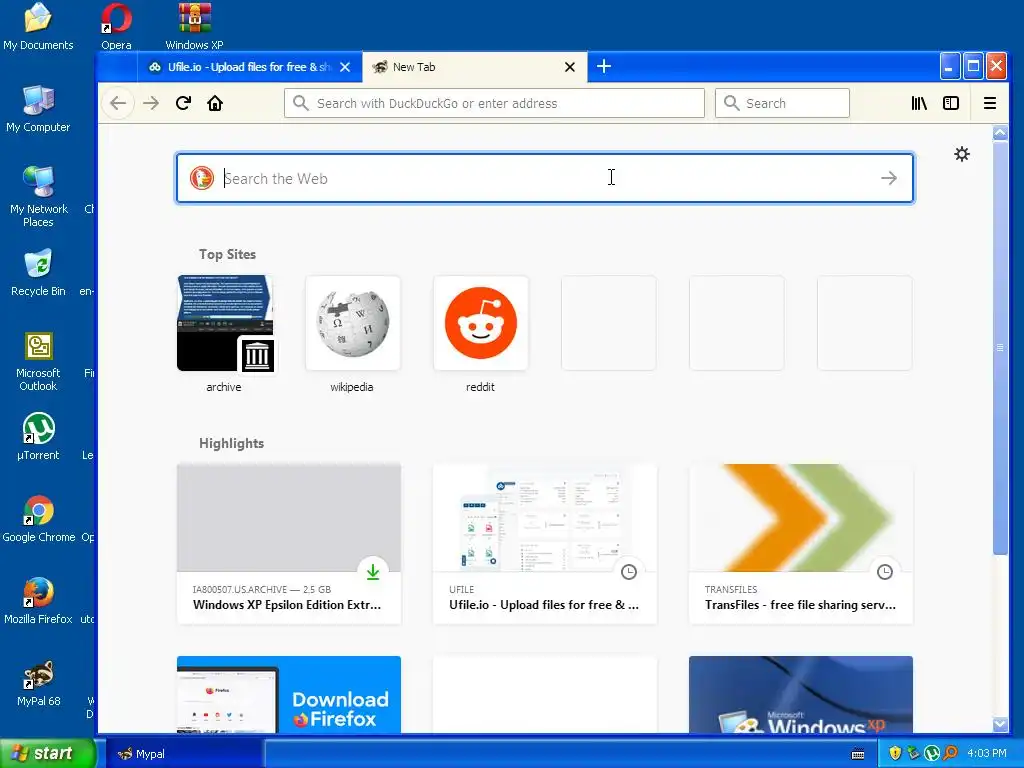Viewport: 1024px width, 768px height.
Task: Click the Highlights heading
Action: pyautogui.click(x=231, y=443)
